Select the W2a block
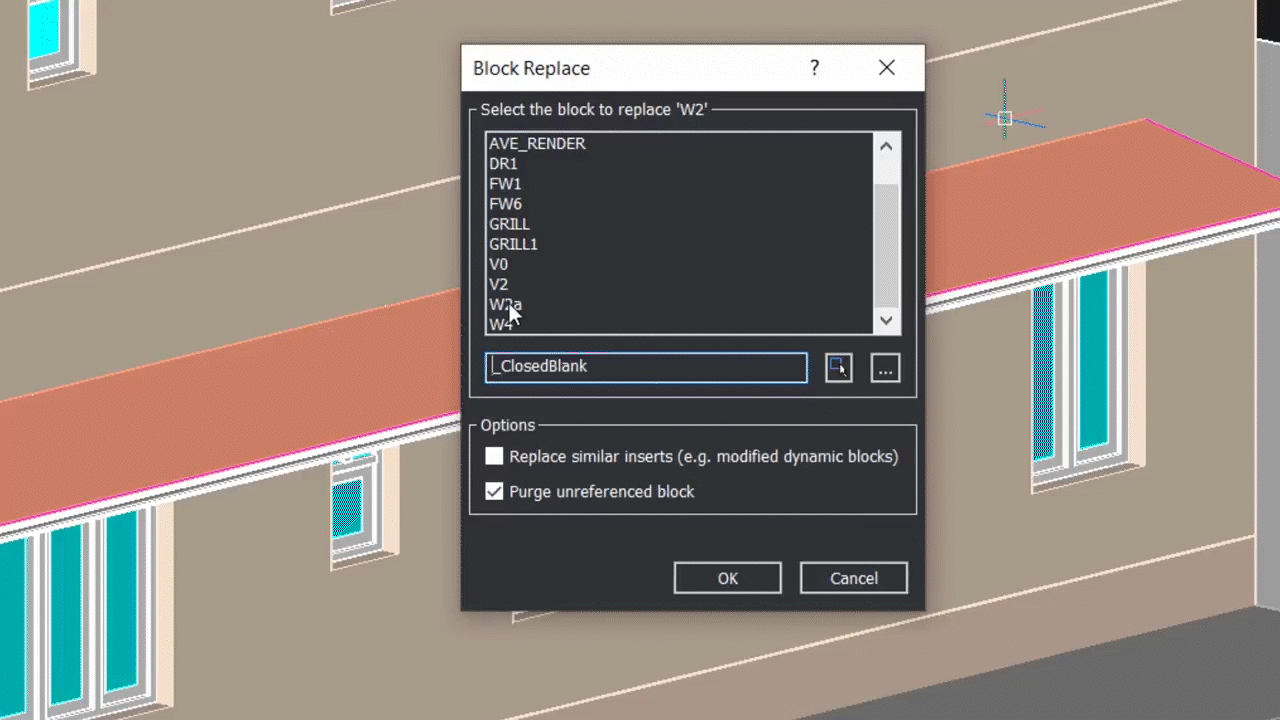1280x720 pixels. click(505, 304)
